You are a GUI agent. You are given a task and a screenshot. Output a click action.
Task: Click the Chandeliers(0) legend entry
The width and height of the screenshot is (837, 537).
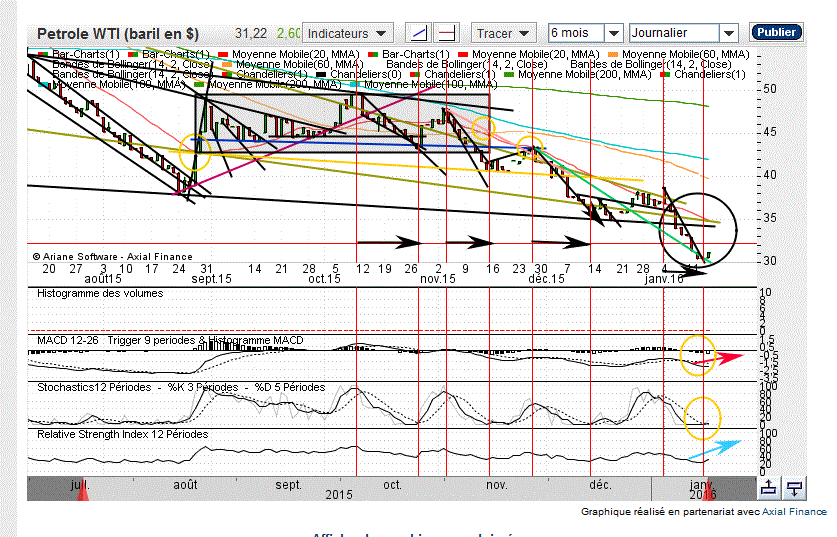click(x=359, y=74)
